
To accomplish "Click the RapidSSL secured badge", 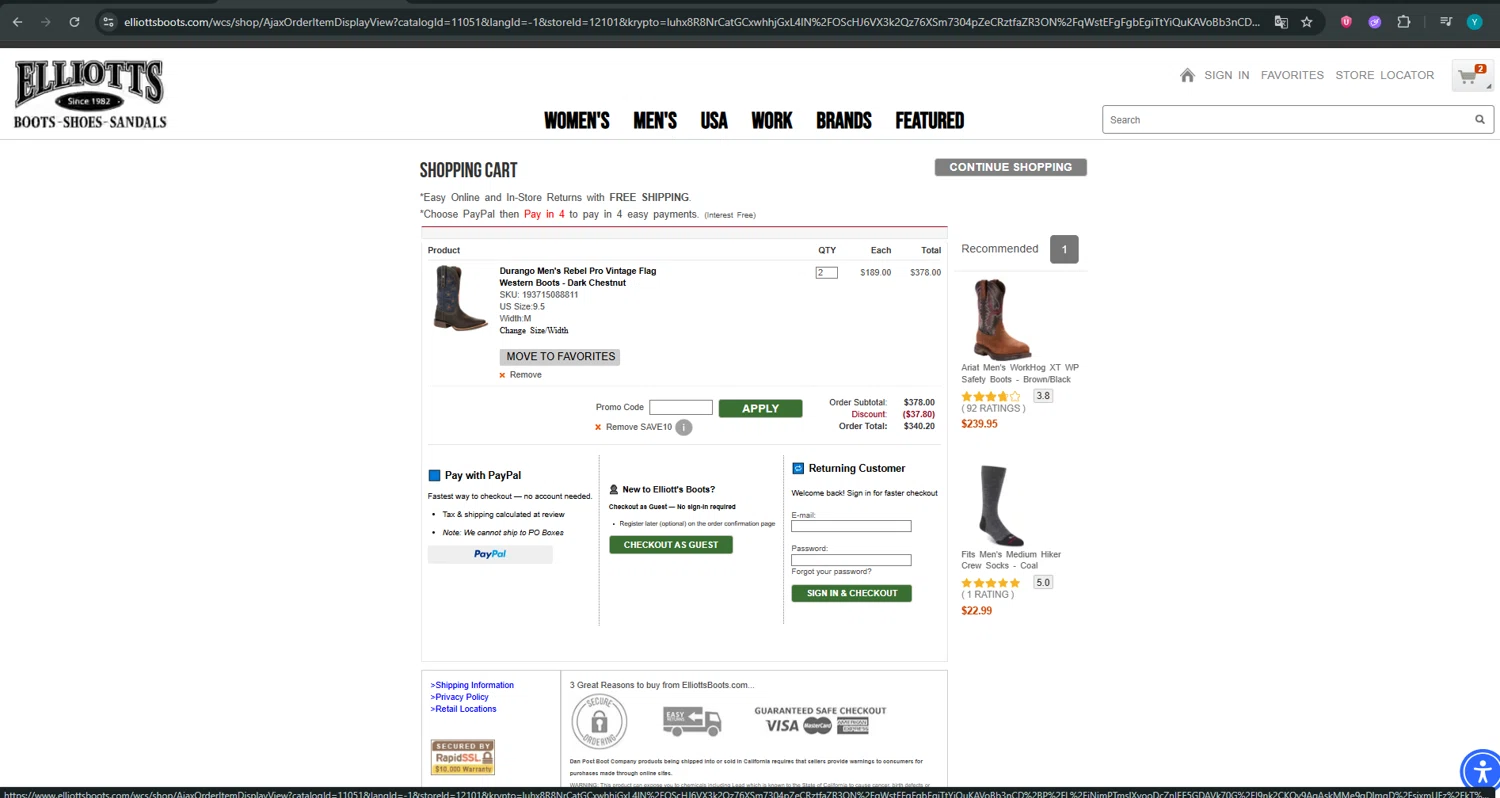I will click(463, 757).
